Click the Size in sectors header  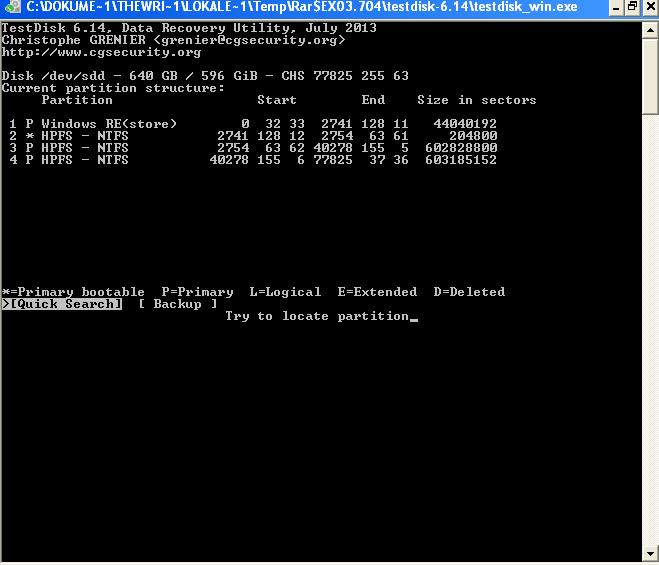coord(477,100)
